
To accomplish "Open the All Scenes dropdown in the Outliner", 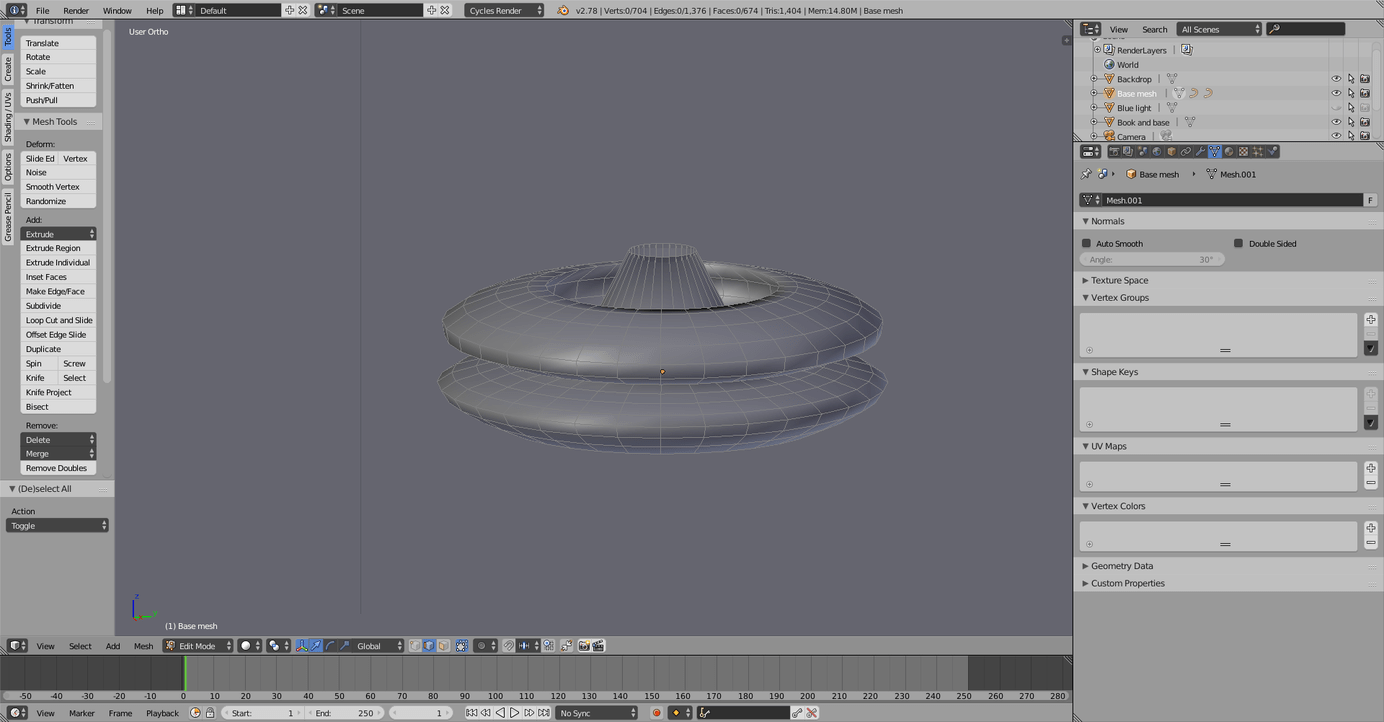I will (1219, 28).
